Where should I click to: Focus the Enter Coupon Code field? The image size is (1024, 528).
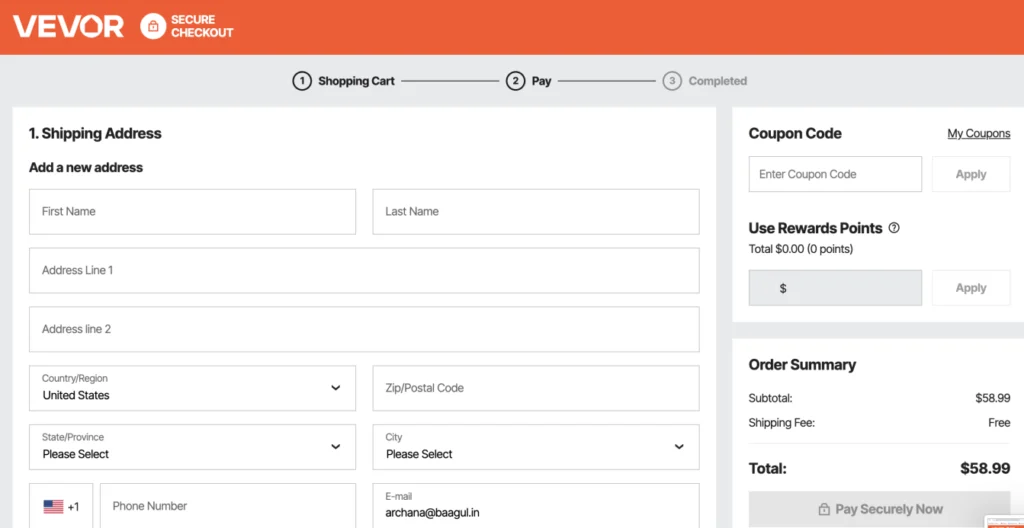point(835,174)
